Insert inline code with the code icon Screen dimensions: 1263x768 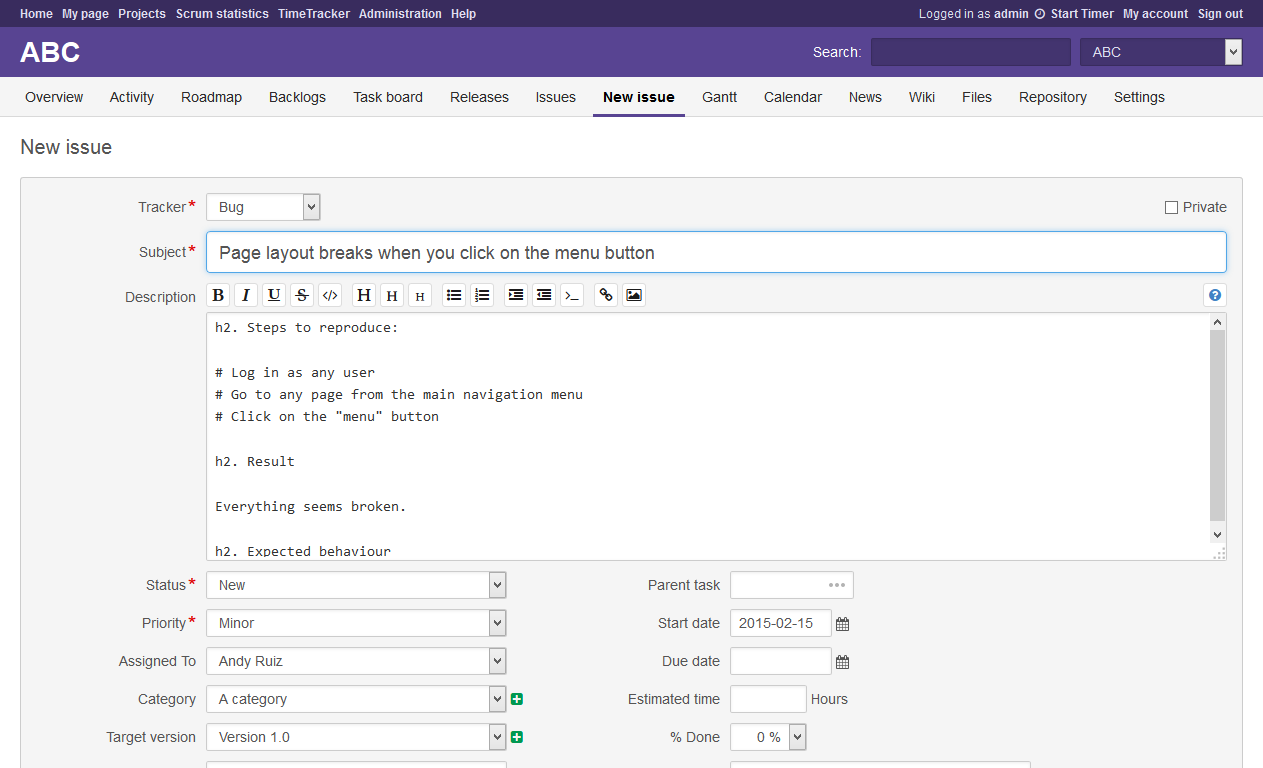click(330, 295)
